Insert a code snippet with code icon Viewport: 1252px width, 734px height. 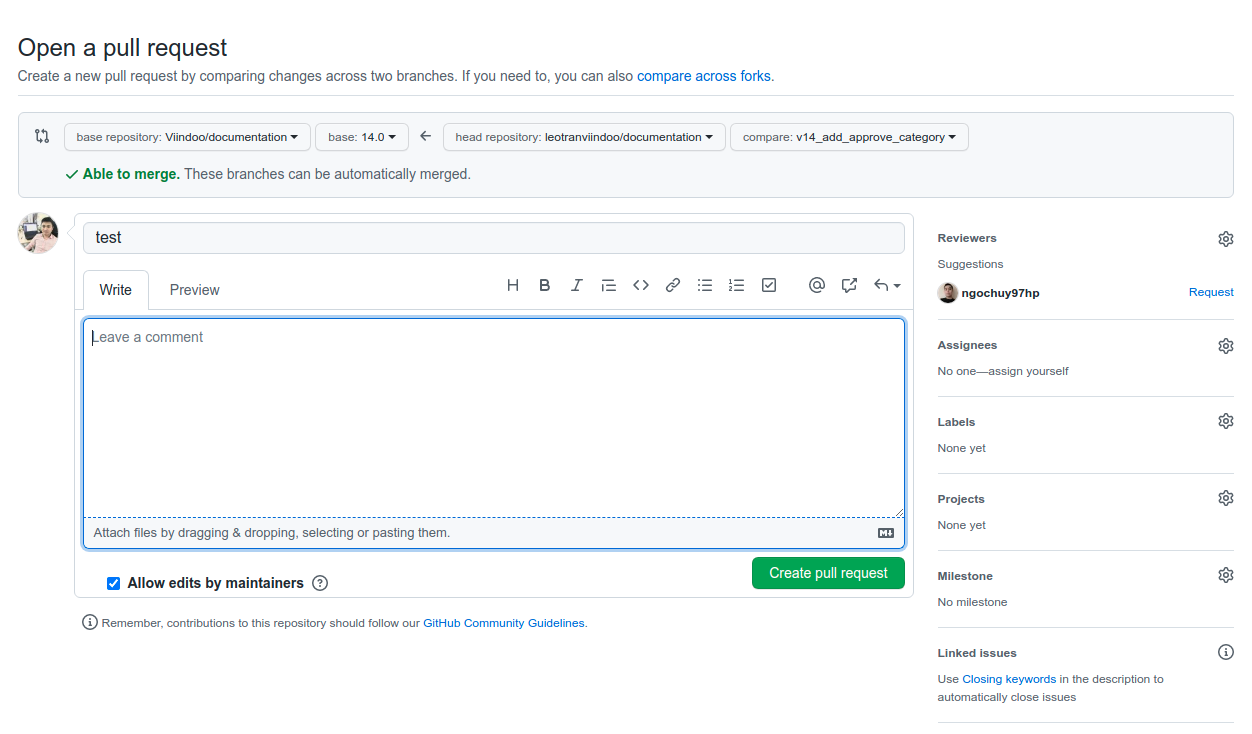(x=641, y=285)
